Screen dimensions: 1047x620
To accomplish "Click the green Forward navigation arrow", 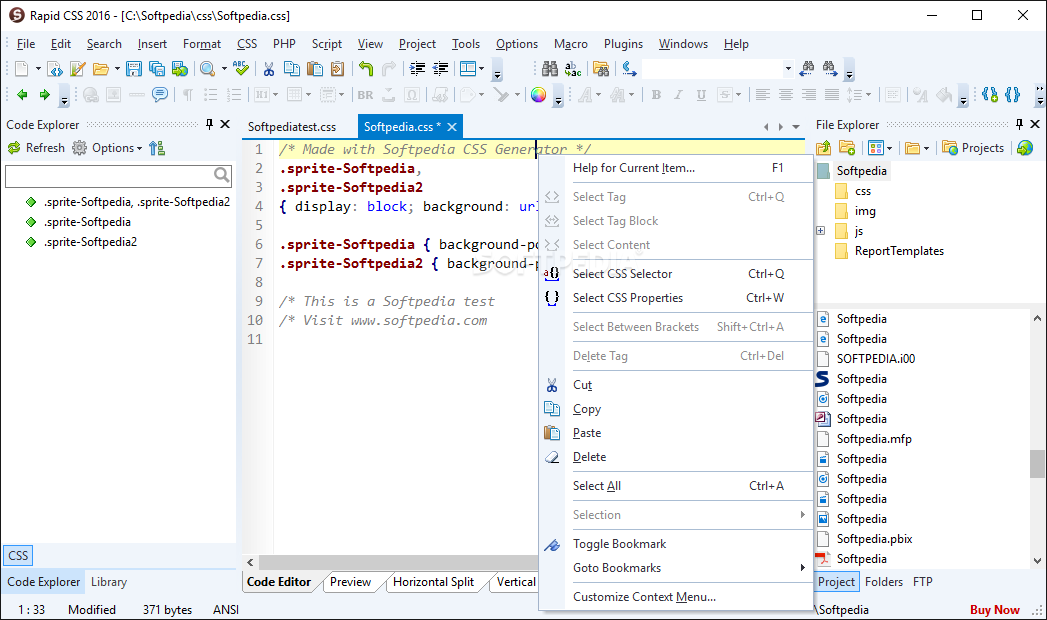I will (x=45, y=95).
